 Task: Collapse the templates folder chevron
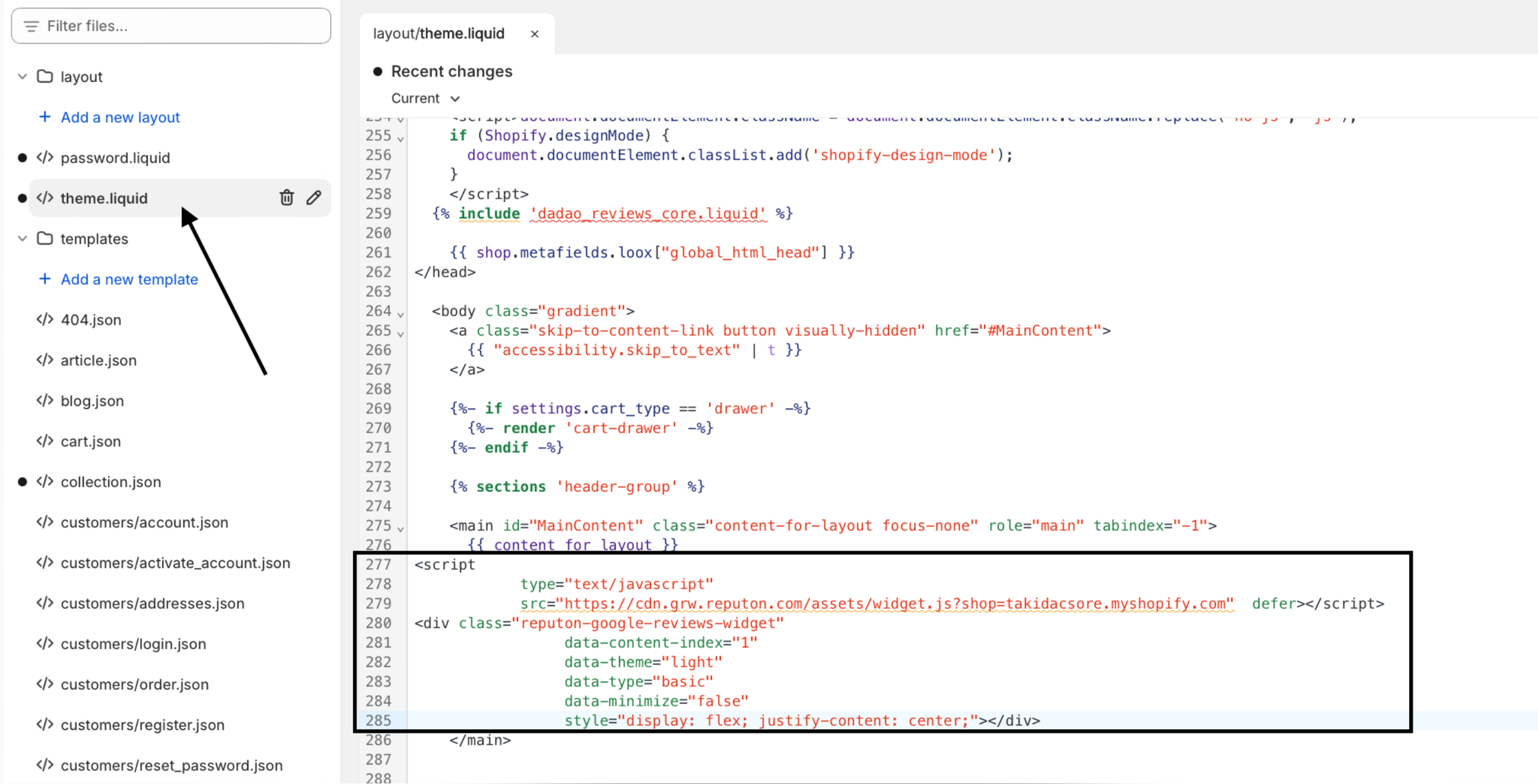[x=22, y=238]
